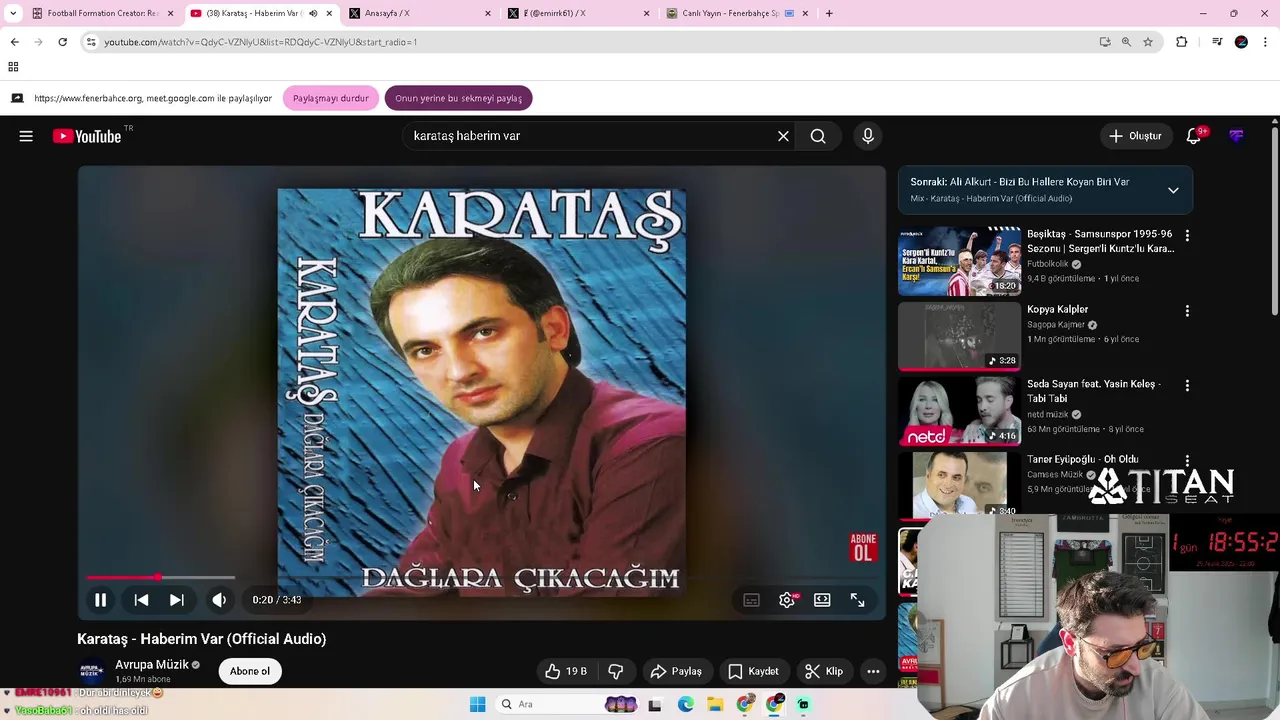1280x720 pixels.
Task: Open Kopya Kalpler video thumbnail
Action: tap(959, 336)
